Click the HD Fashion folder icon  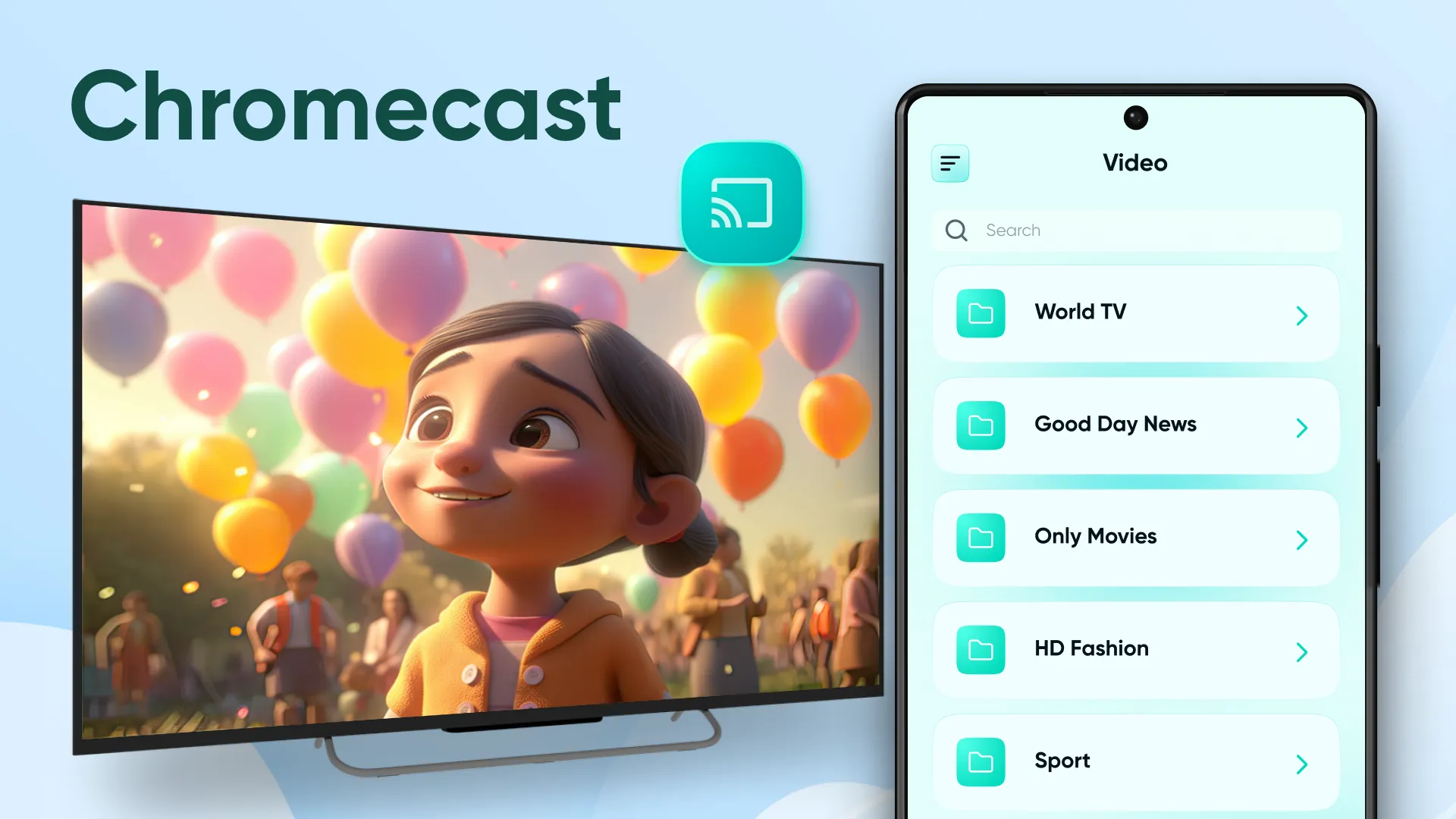pyautogui.click(x=980, y=650)
